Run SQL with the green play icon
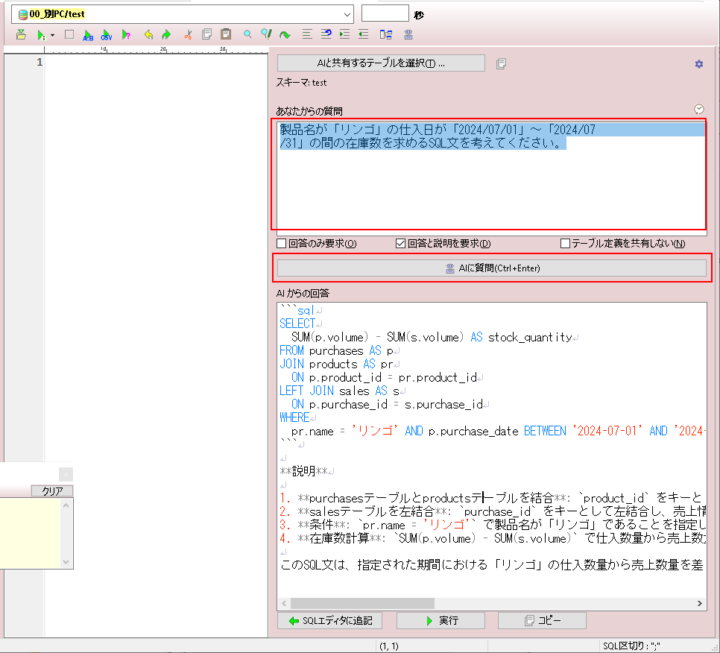Screen dimensions: 720x653 click(41, 35)
